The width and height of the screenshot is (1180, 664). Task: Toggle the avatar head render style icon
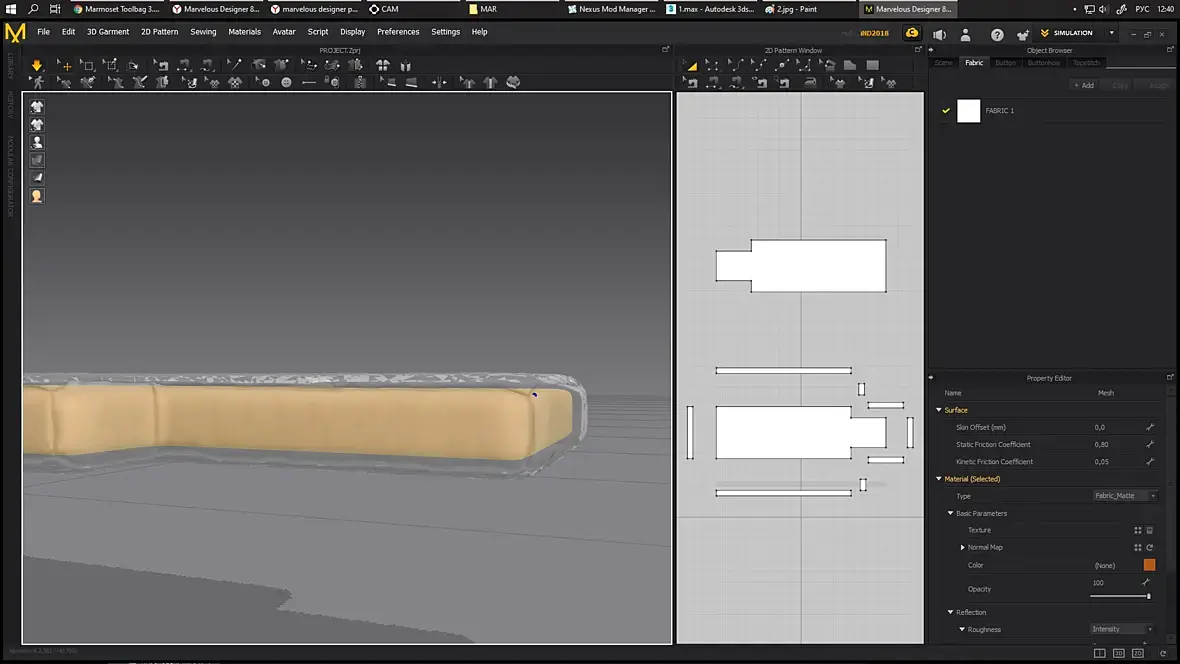pos(37,196)
